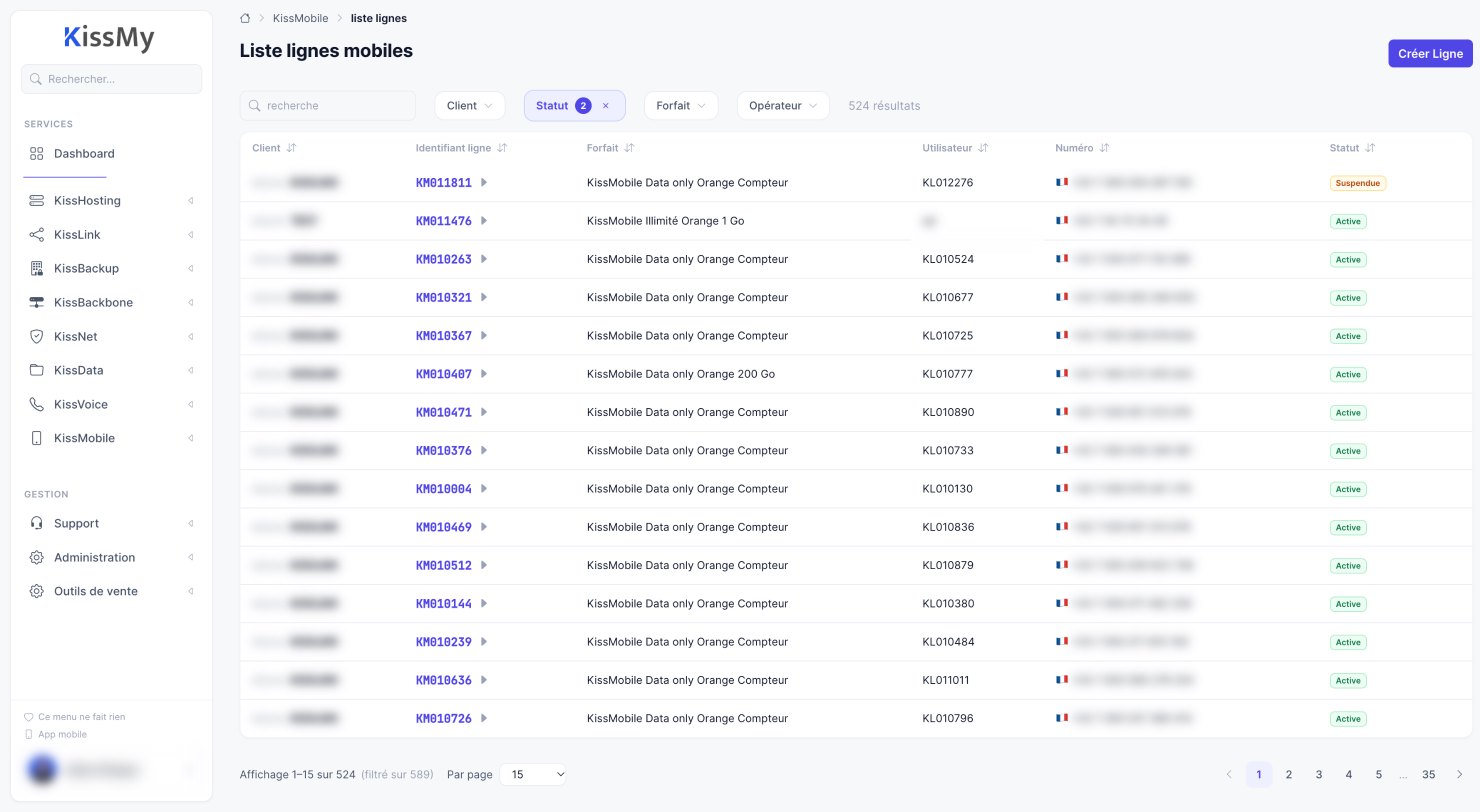Focus the sidebar Rechercher field
The width and height of the screenshot is (1480, 812).
click(x=111, y=79)
